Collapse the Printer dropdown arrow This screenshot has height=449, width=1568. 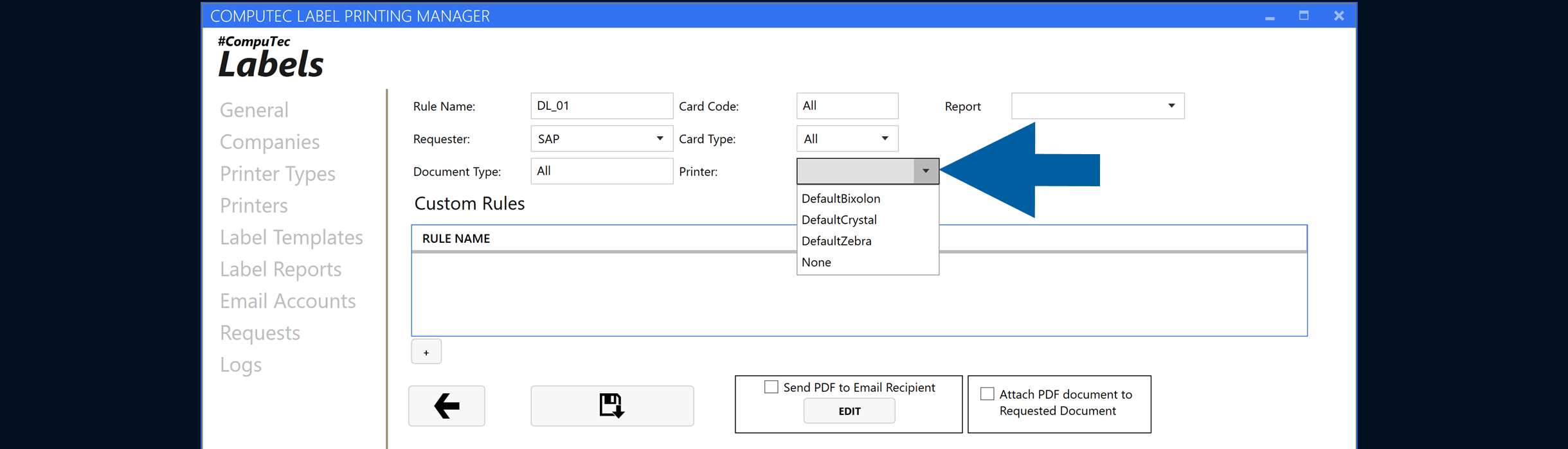926,172
